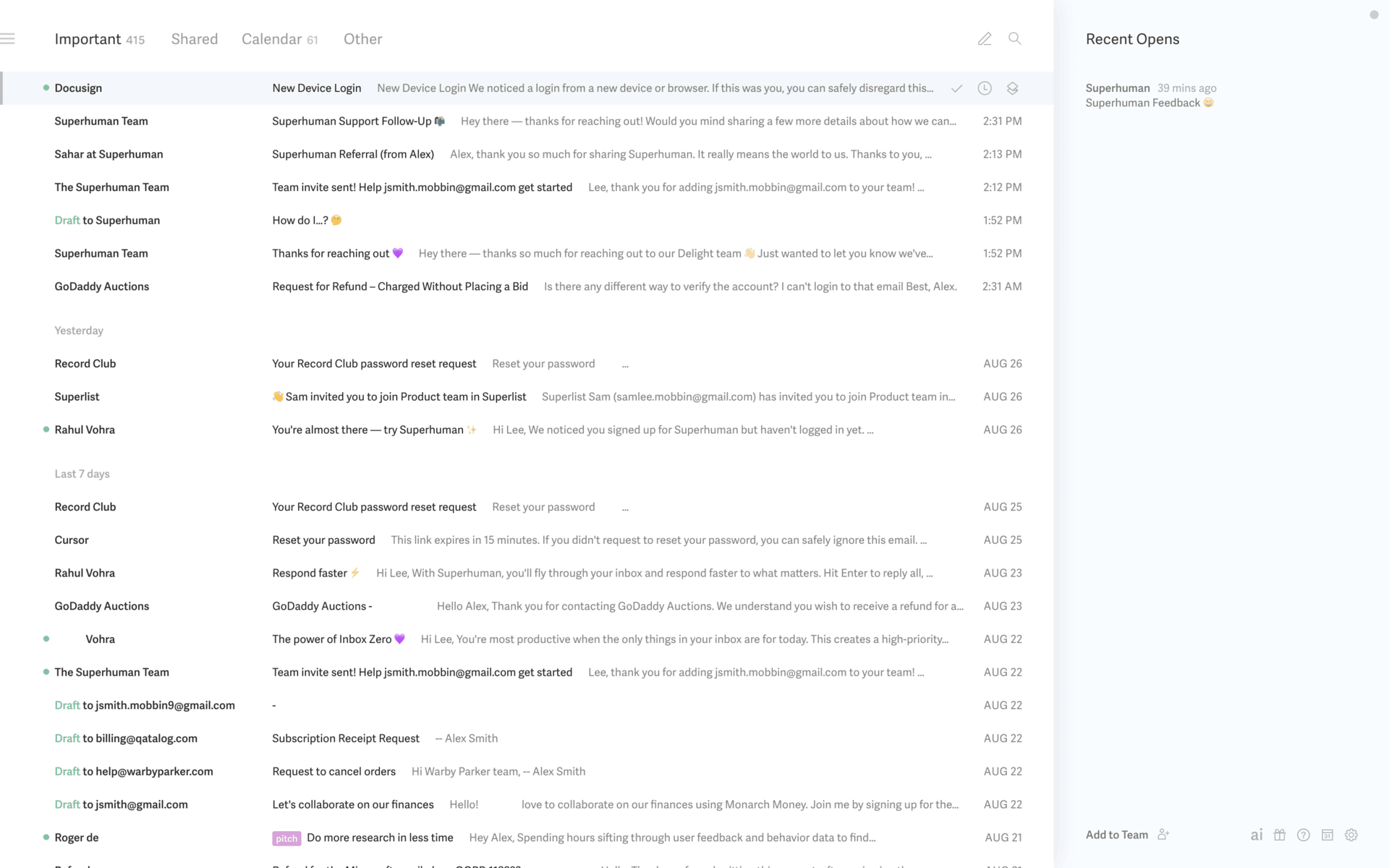Open Do more research in less time email
The height and width of the screenshot is (868, 1389).
click(527, 838)
